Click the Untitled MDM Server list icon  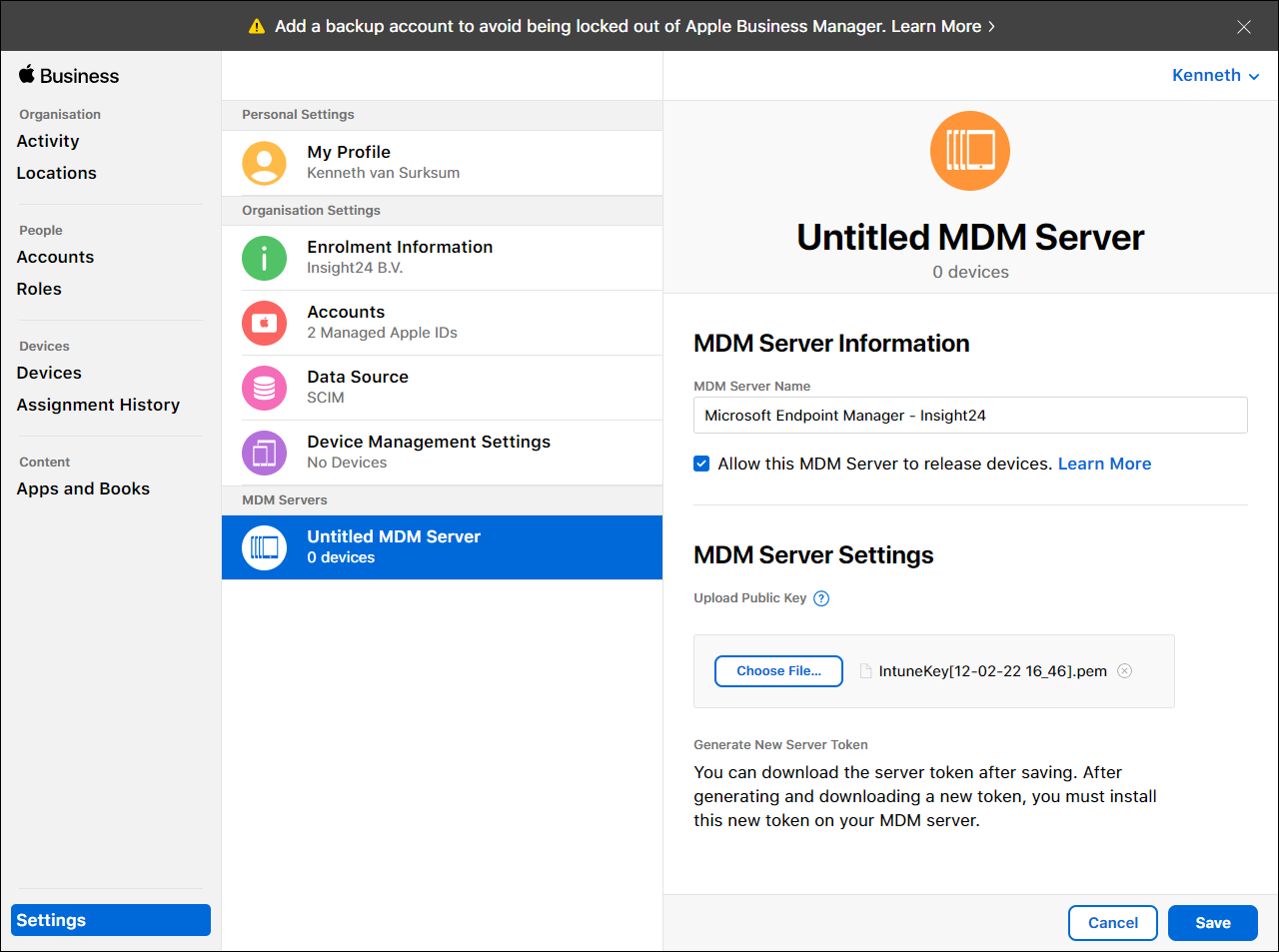coord(264,547)
